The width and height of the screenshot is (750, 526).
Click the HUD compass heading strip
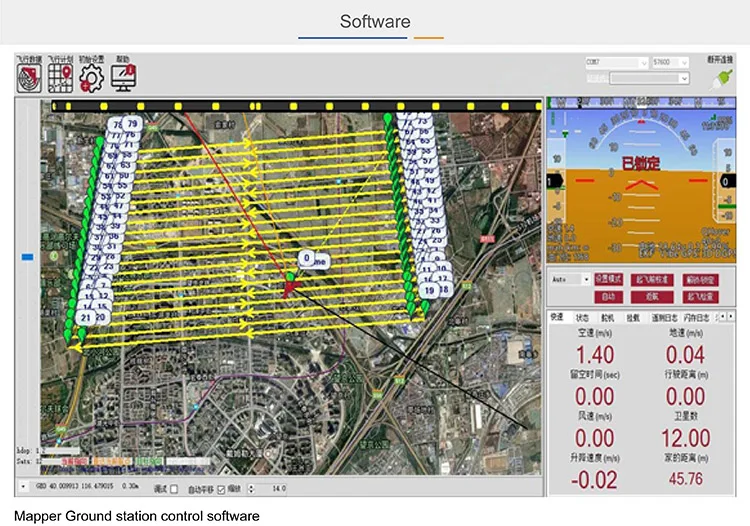tap(641, 102)
